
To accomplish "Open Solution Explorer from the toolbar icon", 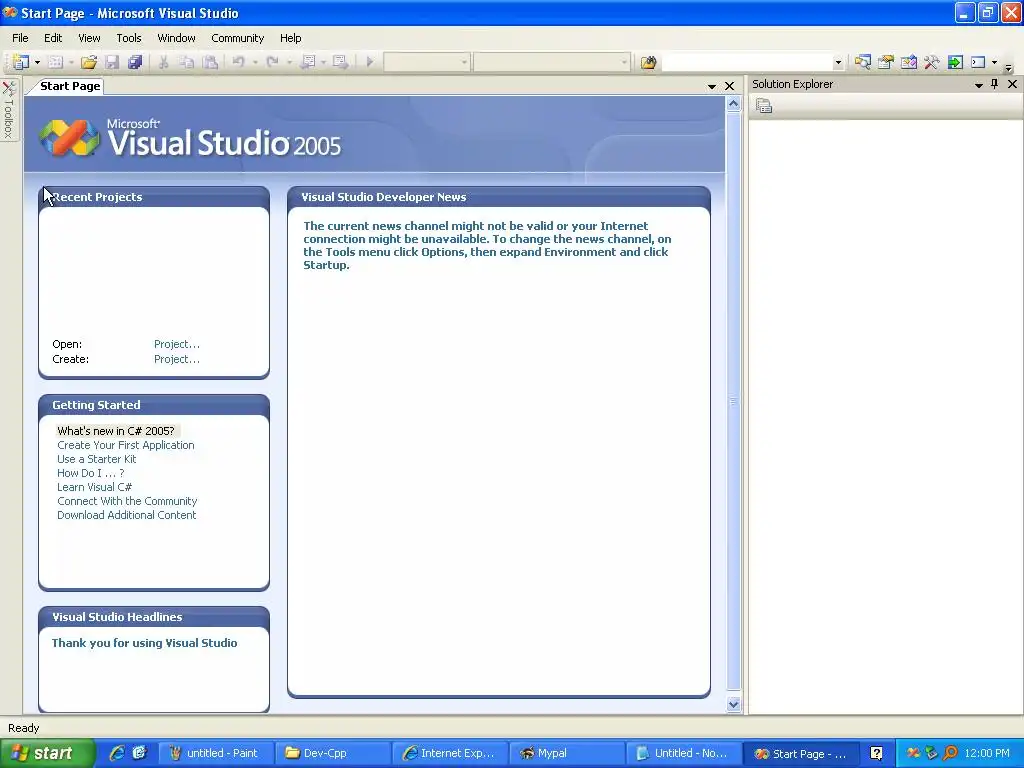I will pos(863,62).
